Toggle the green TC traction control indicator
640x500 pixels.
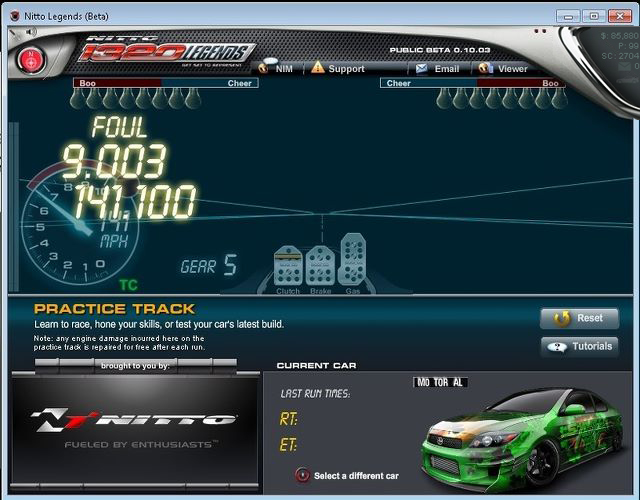coord(128,285)
